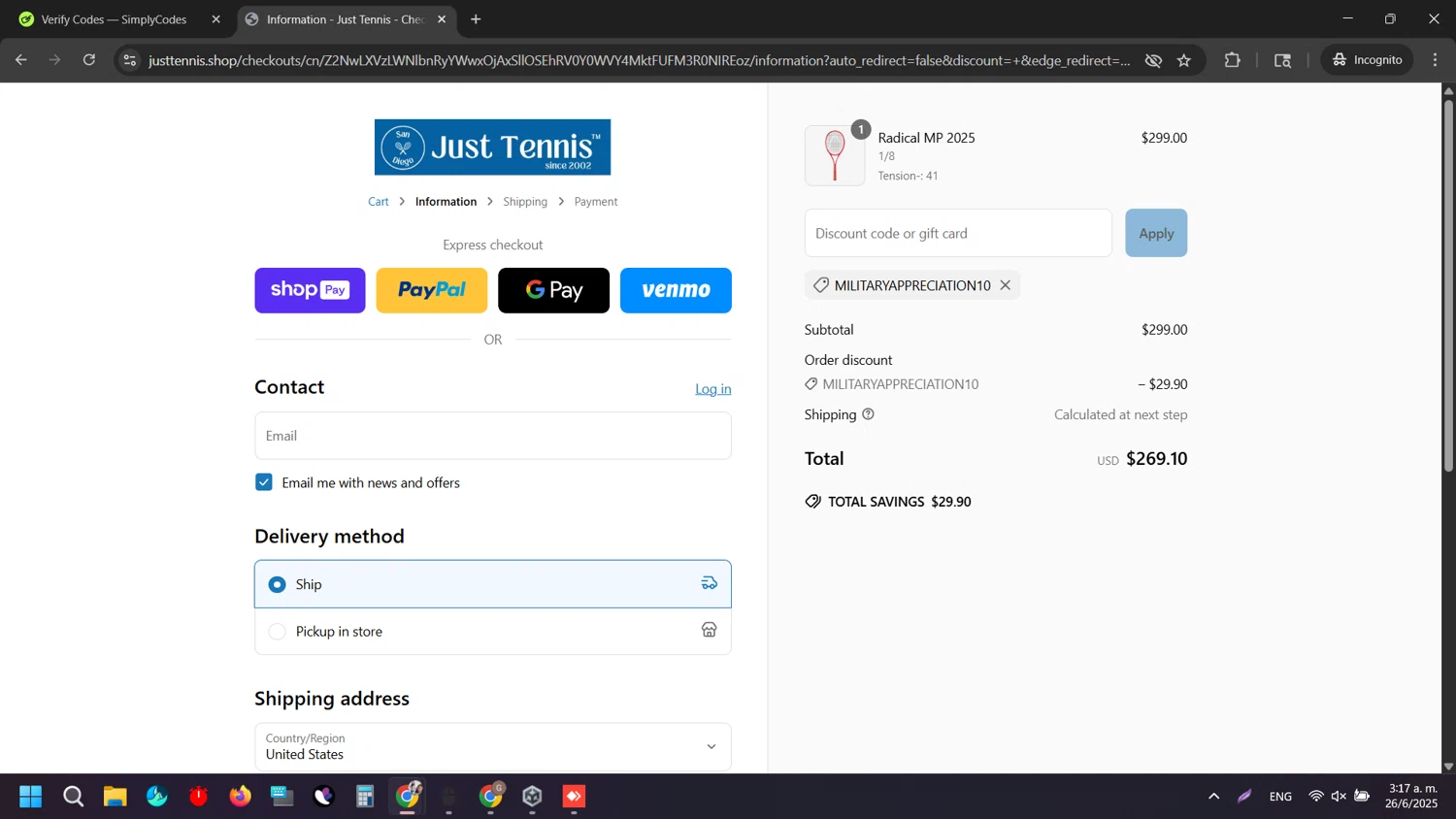Check out with Google Pay

coord(553,290)
